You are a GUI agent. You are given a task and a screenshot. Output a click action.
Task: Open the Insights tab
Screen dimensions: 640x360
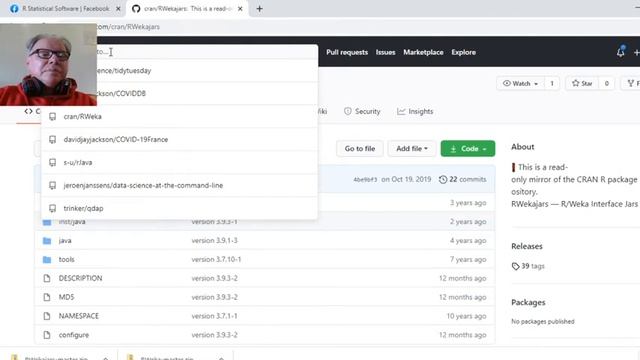415,111
